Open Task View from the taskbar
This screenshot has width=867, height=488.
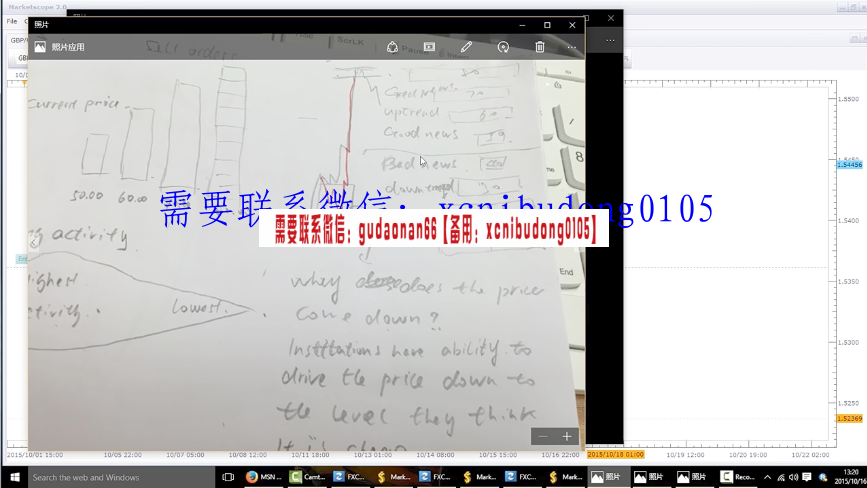coord(228,477)
